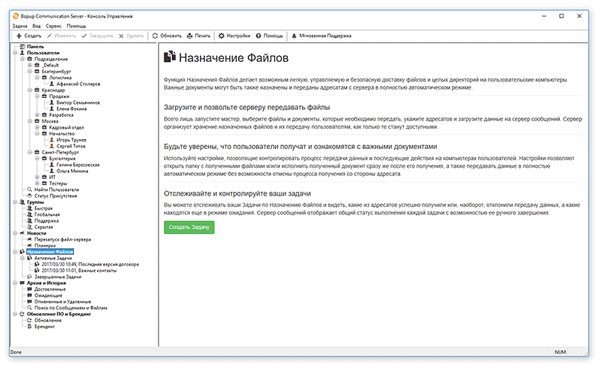Click the green Создать Задачу button
The width and height of the screenshot is (600, 367).
point(189,227)
